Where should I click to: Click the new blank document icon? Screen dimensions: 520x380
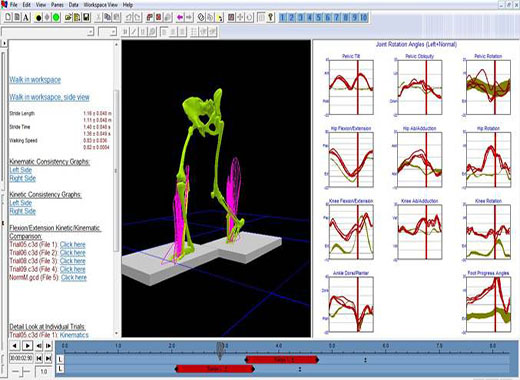8,17
